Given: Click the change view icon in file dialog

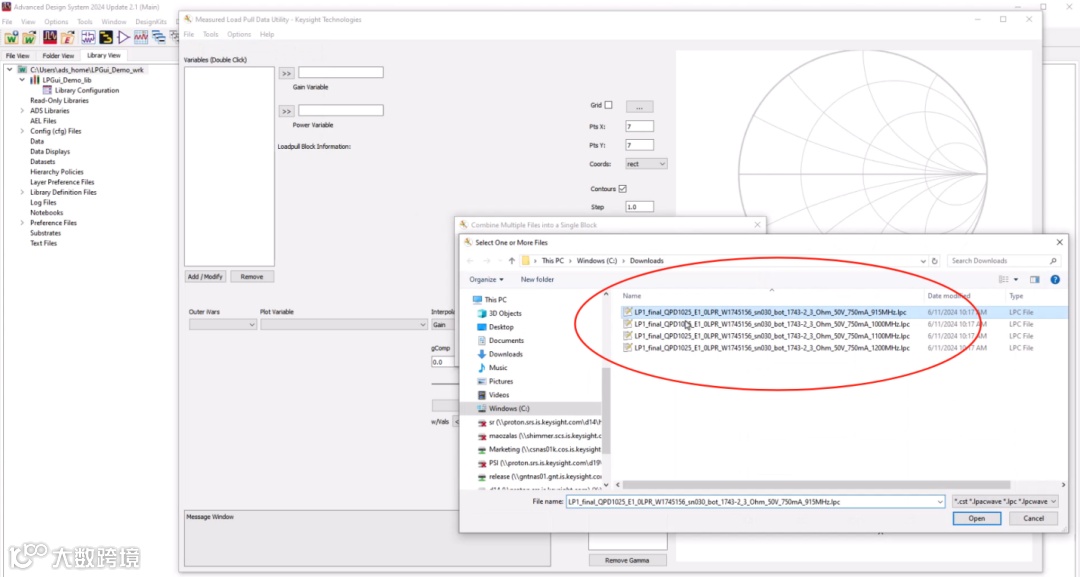Looking at the screenshot, I should point(1004,280).
